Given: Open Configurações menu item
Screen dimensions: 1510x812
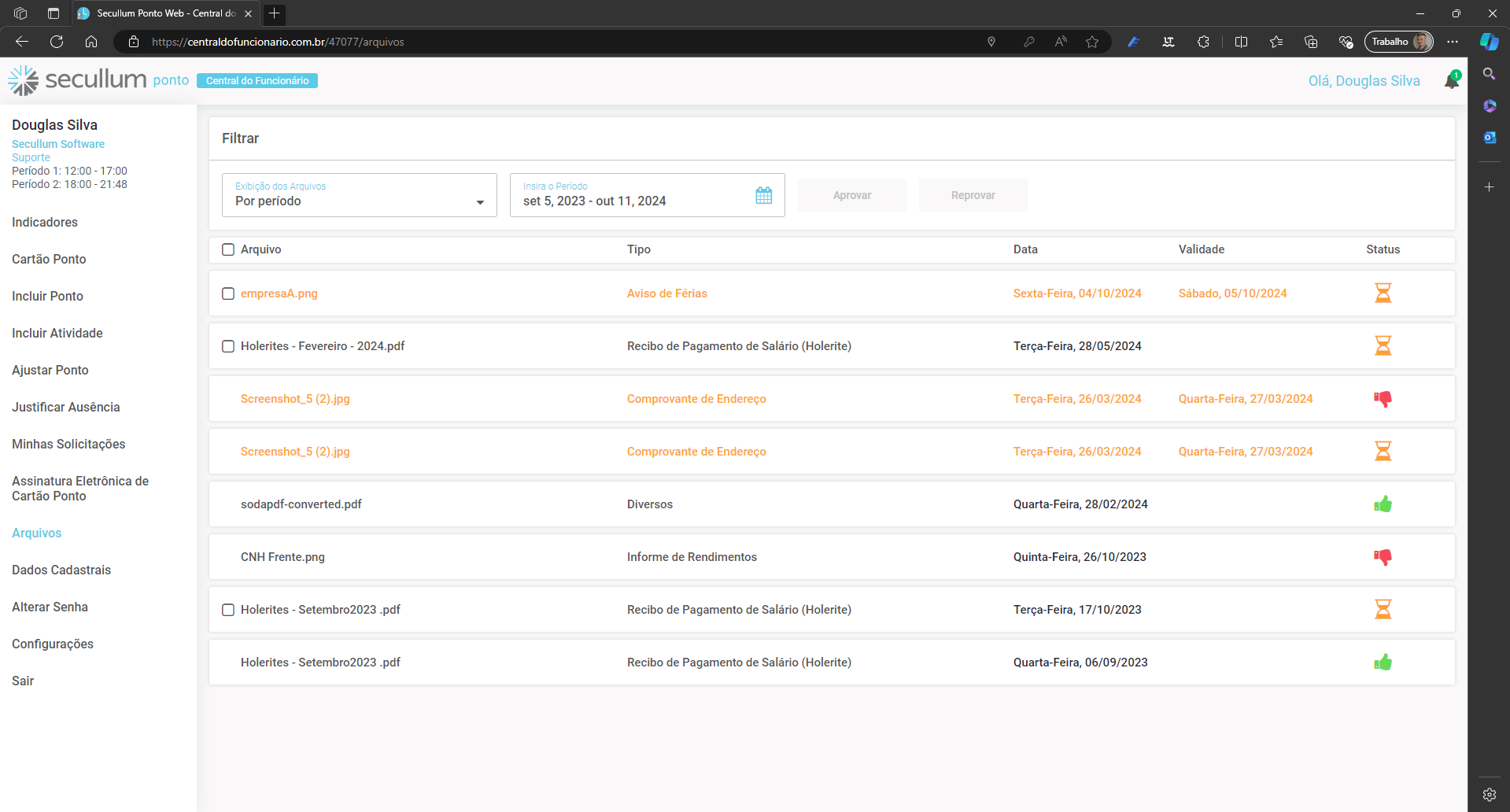Looking at the screenshot, I should click(53, 644).
